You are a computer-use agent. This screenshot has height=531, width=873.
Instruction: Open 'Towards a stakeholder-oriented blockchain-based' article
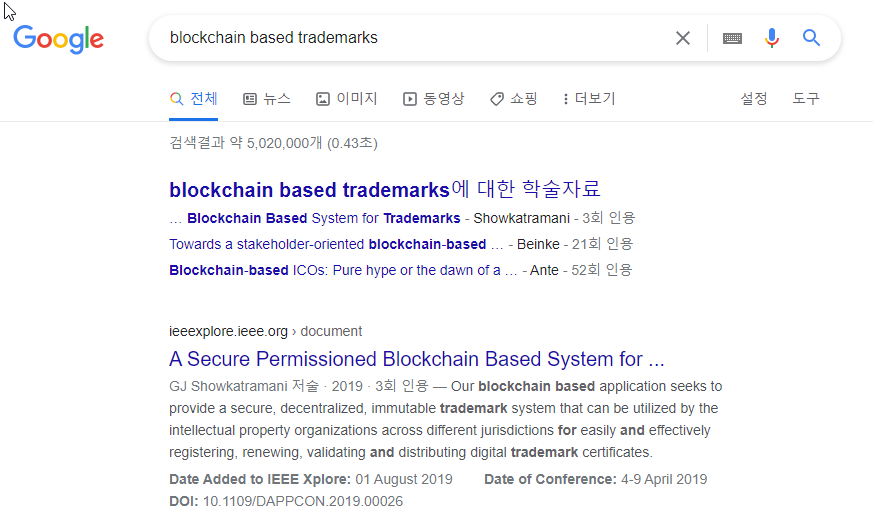[x=328, y=244]
